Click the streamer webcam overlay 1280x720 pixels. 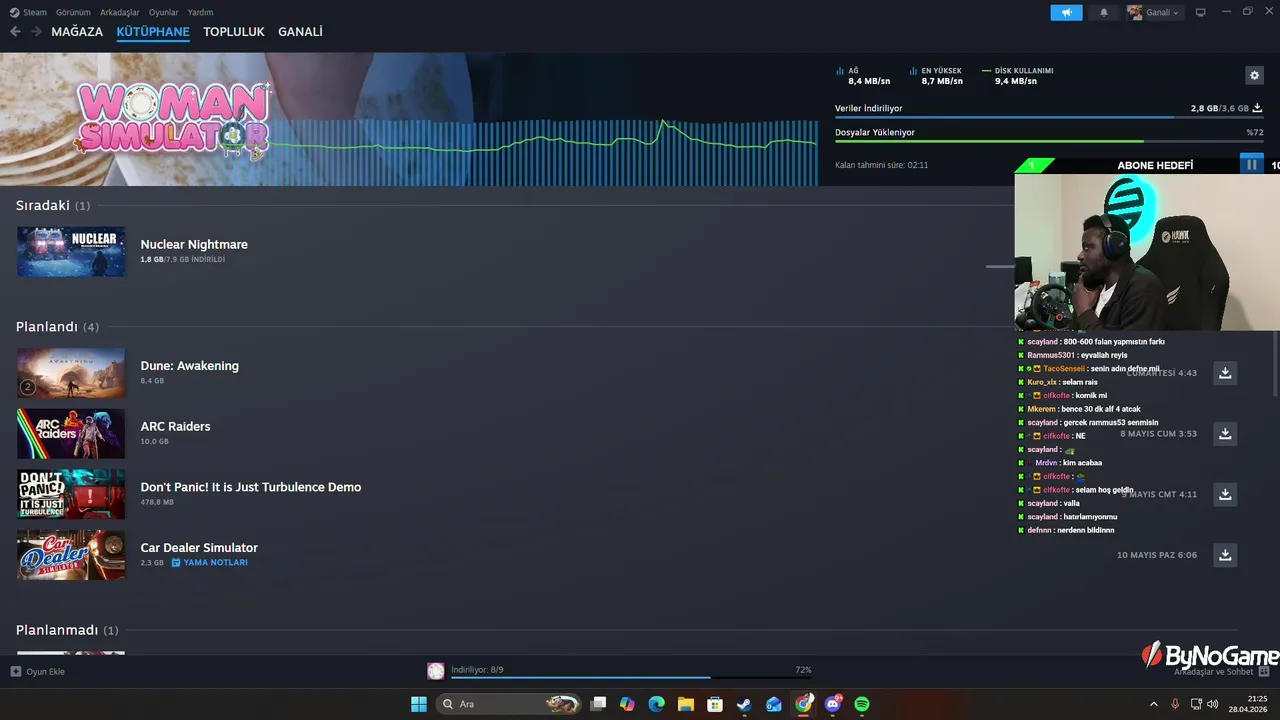(1147, 252)
